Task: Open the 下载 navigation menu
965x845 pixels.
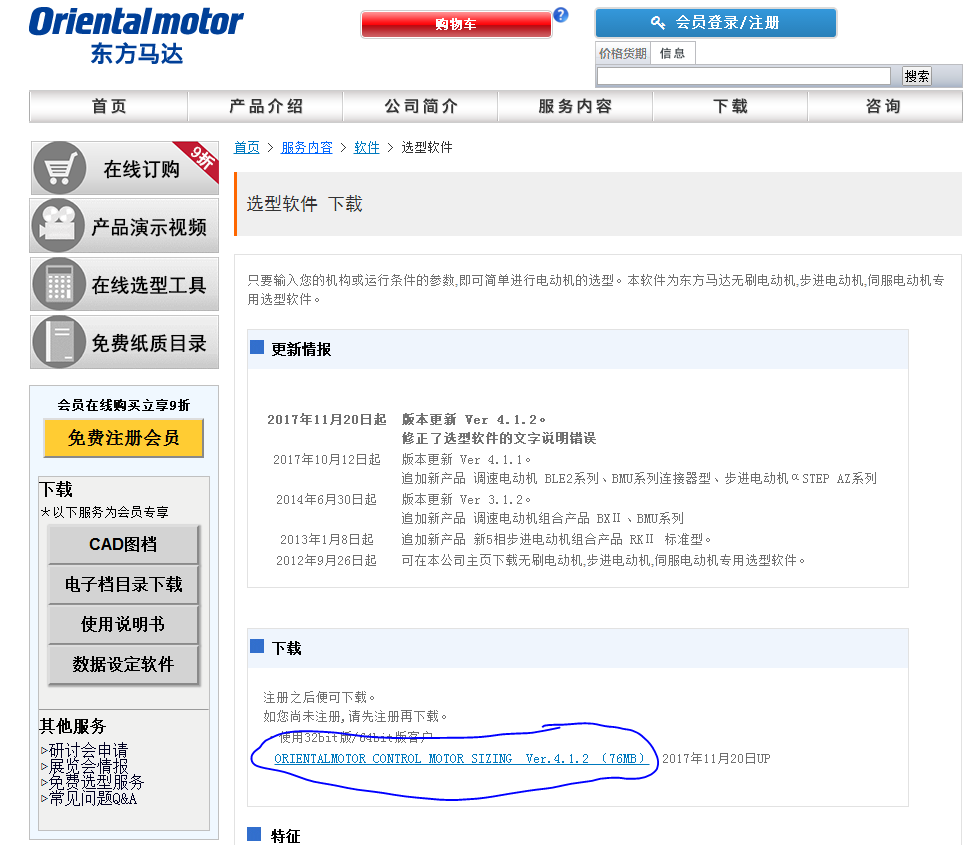Action: pyautogui.click(x=730, y=107)
